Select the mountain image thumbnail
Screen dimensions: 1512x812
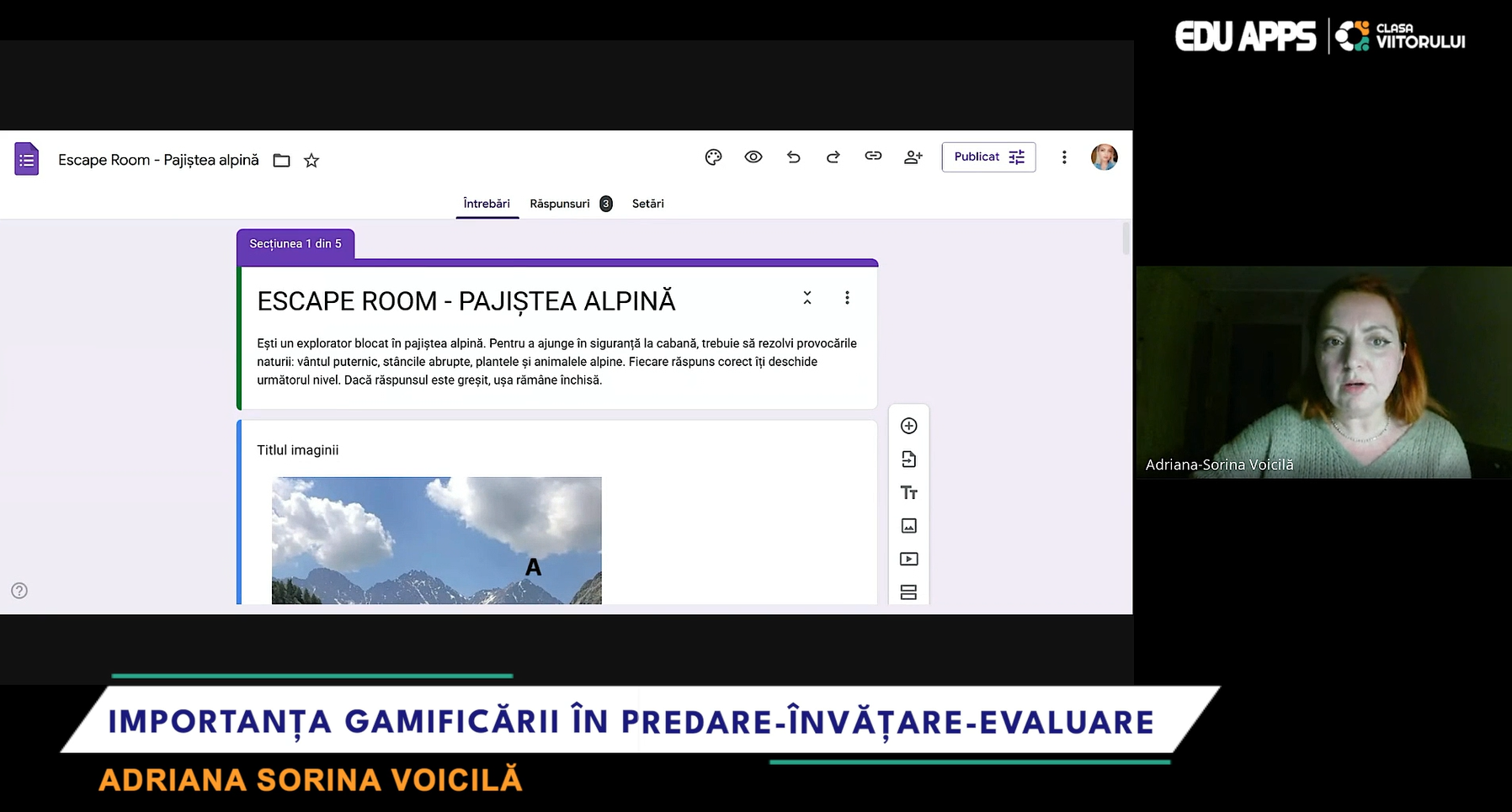tap(437, 540)
